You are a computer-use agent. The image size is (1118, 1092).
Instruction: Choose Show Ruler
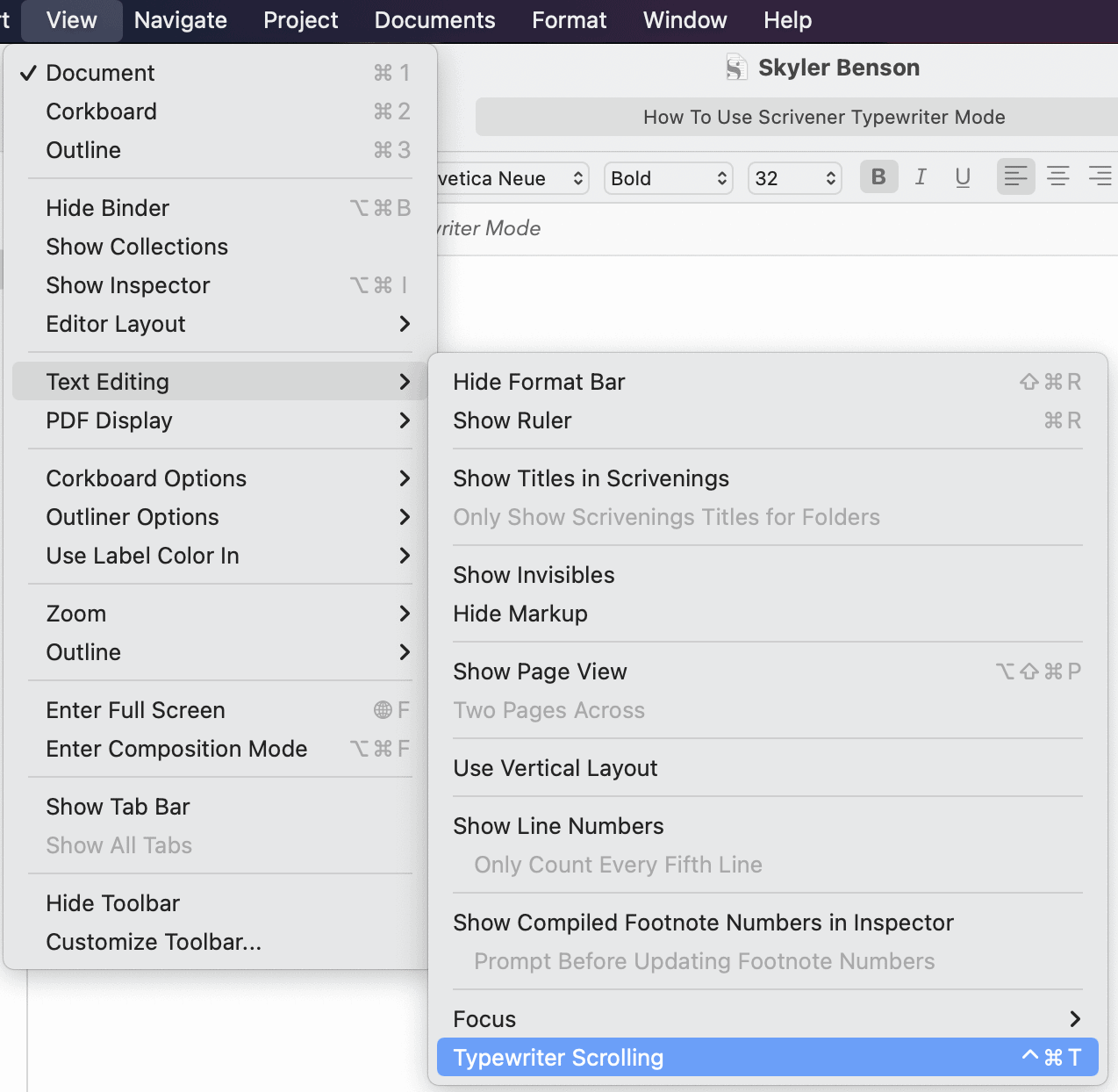click(768, 420)
